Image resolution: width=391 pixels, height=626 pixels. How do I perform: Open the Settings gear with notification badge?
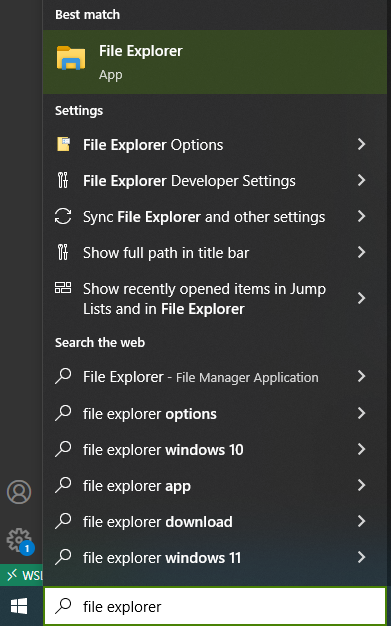tap(19, 541)
